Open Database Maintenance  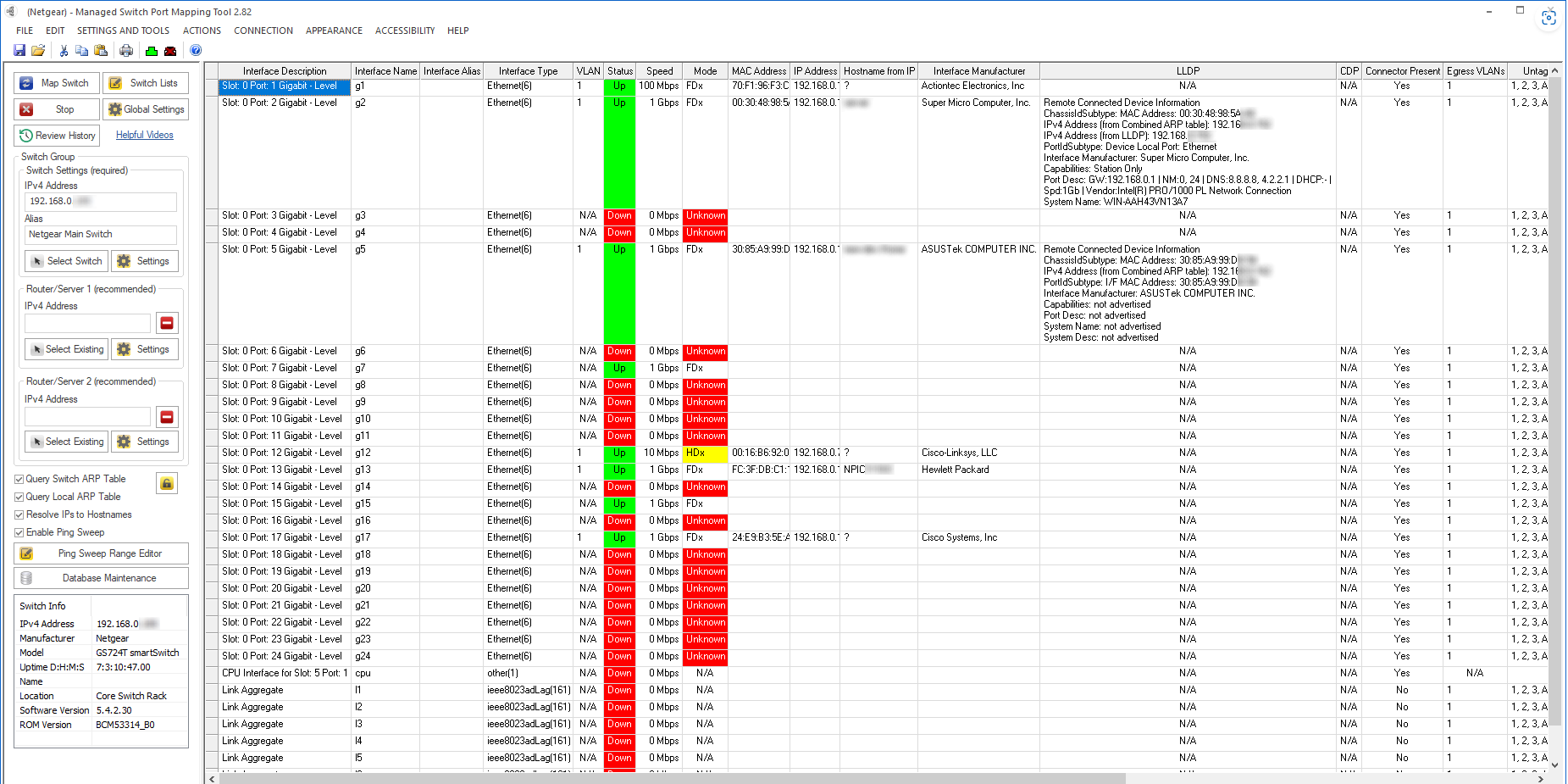[101, 578]
